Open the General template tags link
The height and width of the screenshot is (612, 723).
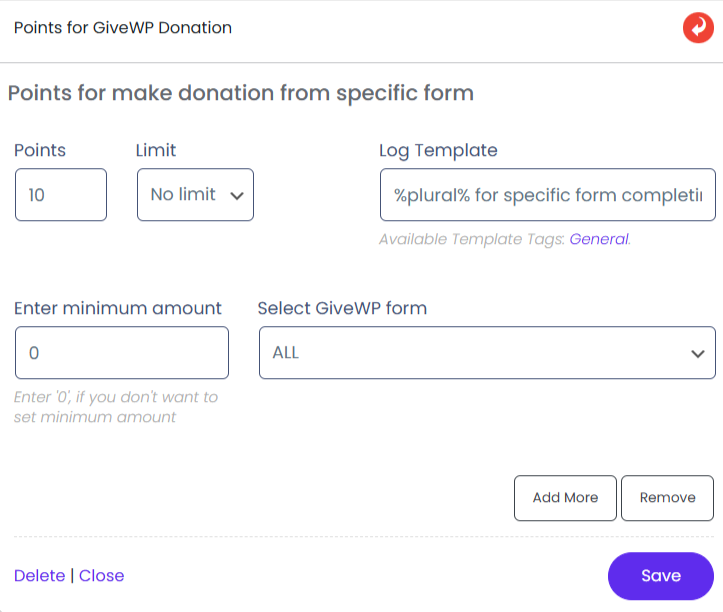pos(599,239)
